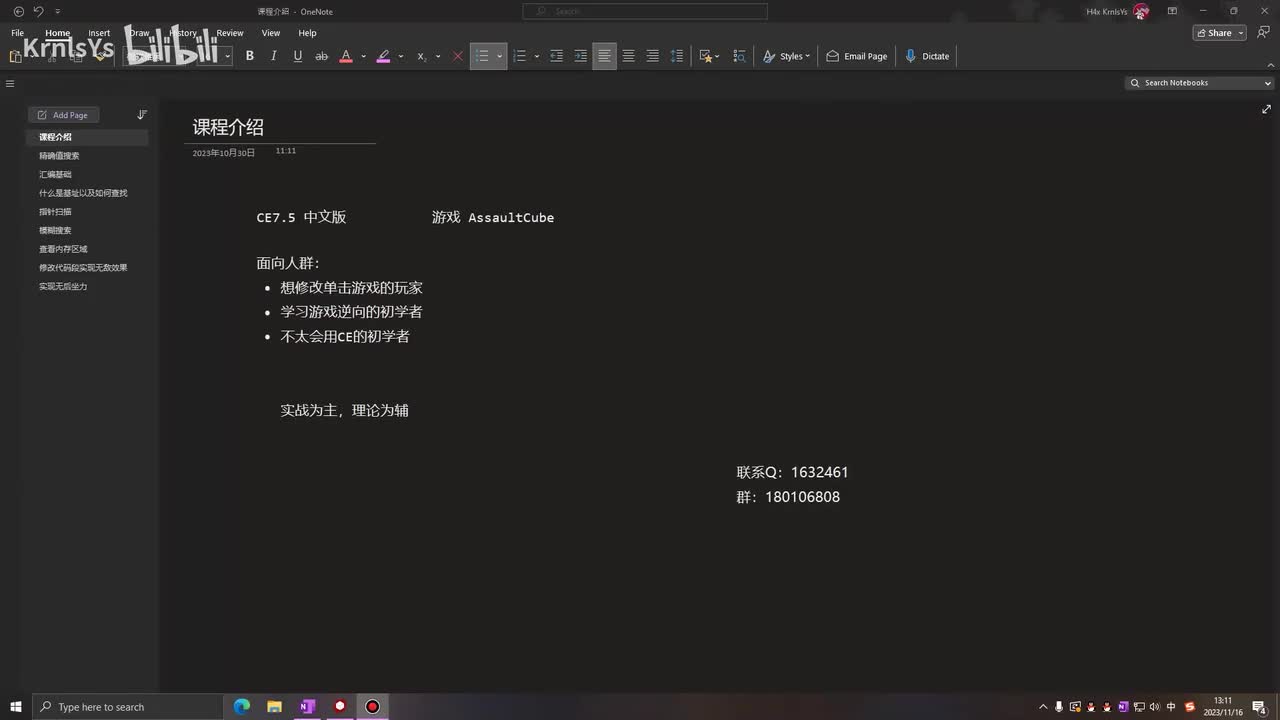The height and width of the screenshot is (720, 1280).
Task: Switch to the Insert tab
Action: (99, 33)
